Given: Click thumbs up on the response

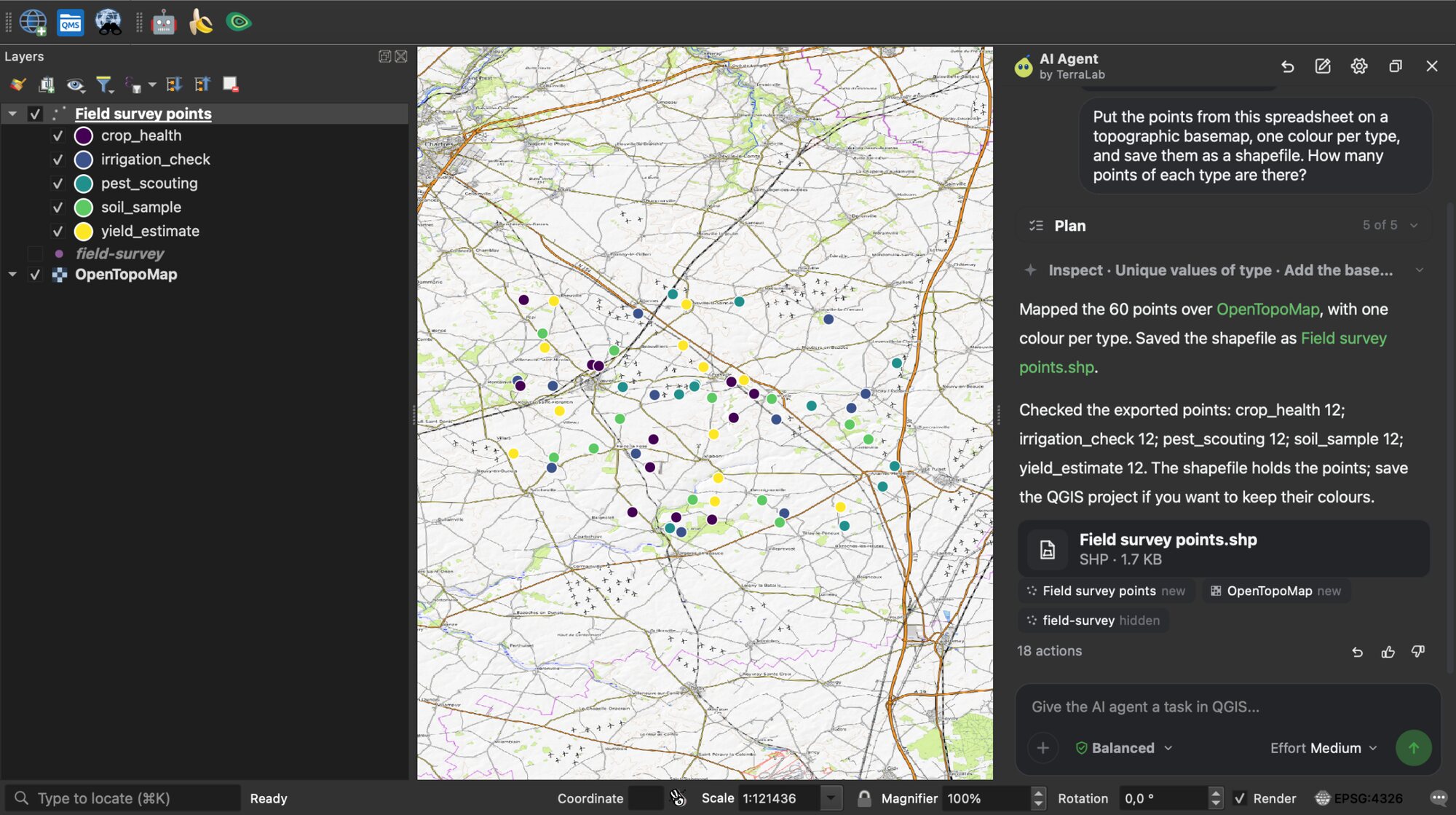Looking at the screenshot, I should coord(1388,652).
